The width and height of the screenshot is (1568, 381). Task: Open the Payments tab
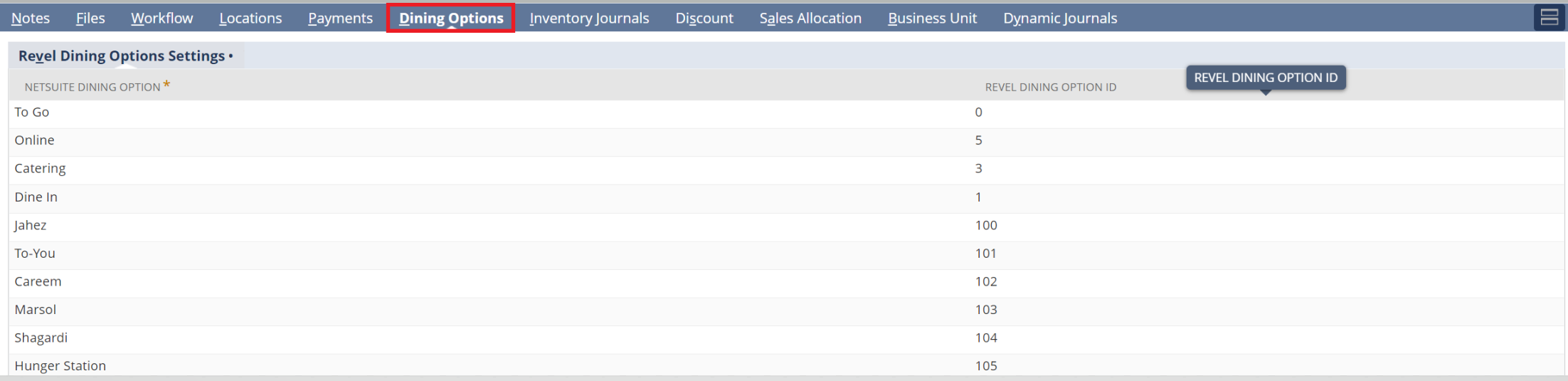pyautogui.click(x=340, y=18)
